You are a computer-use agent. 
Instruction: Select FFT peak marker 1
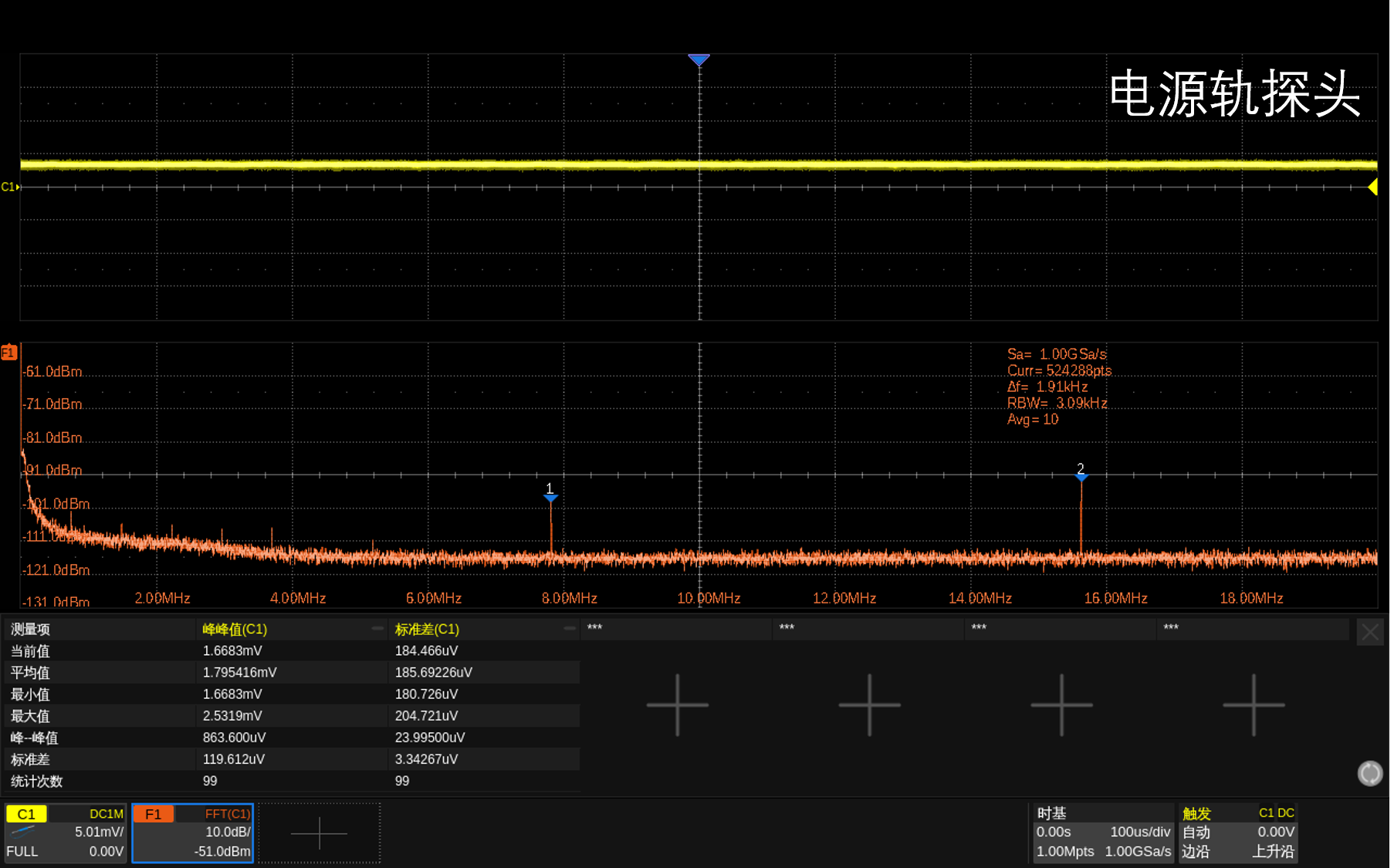(550, 498)
